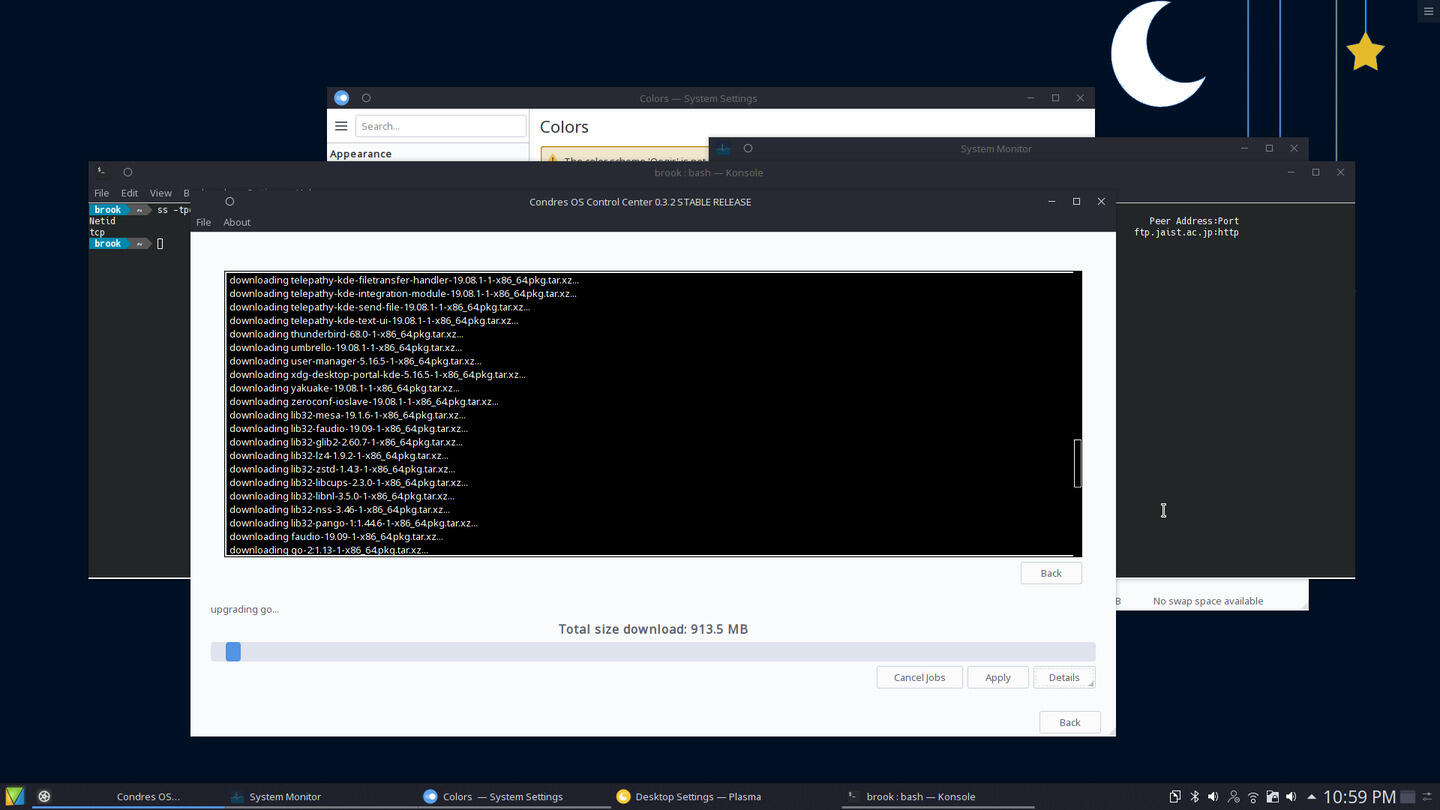Image resolution: width=1440 pixels, height=810 pixels.
Task: Click 'downloading lib32-mesa-19.1.6-1' log line
Action: (x=347, y=415)
